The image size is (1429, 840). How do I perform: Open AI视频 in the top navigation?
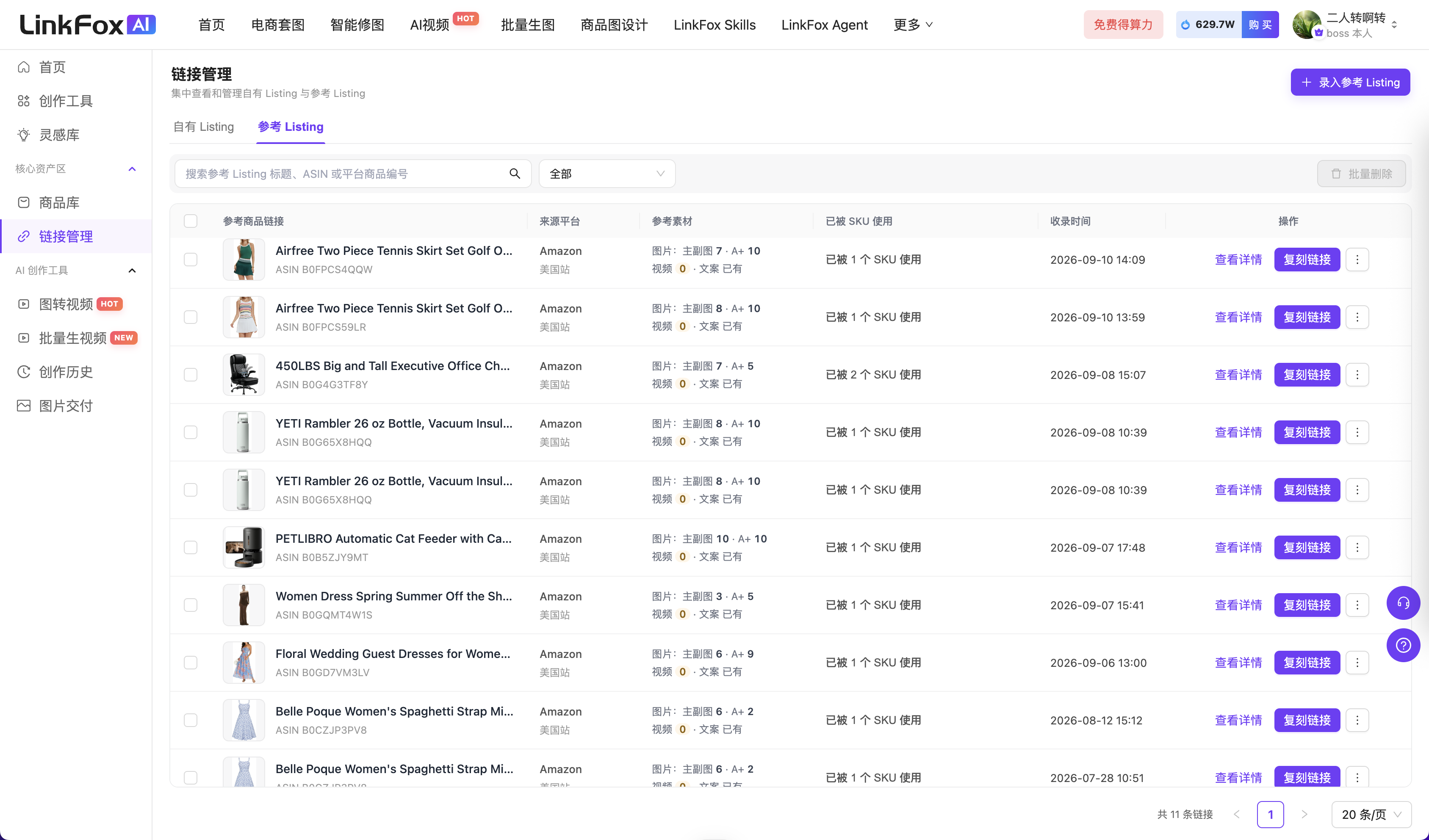[x=429, y=25]
